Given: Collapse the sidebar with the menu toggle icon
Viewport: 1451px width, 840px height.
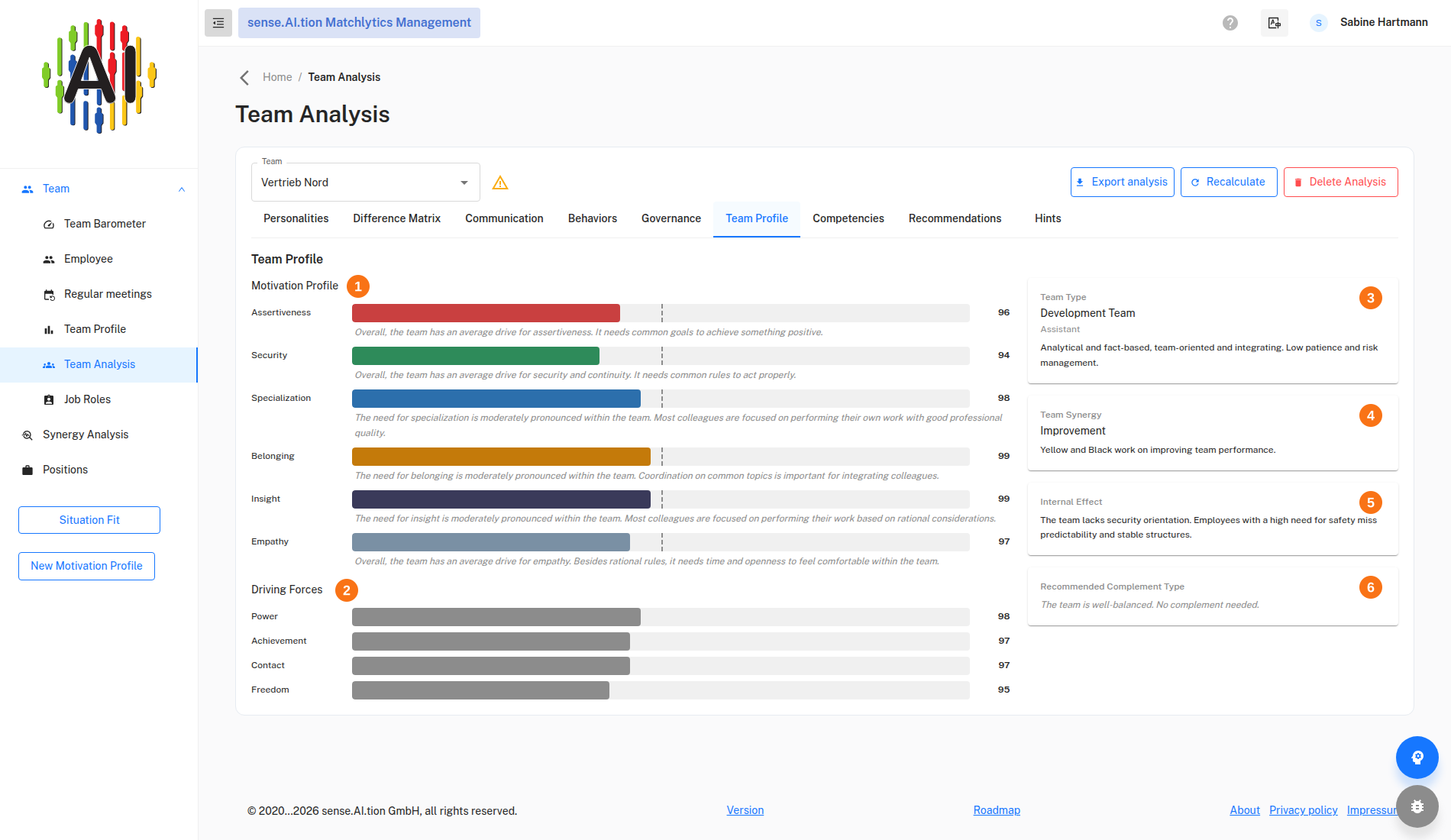Looking at the screenshot, I should tap(218, 23).
